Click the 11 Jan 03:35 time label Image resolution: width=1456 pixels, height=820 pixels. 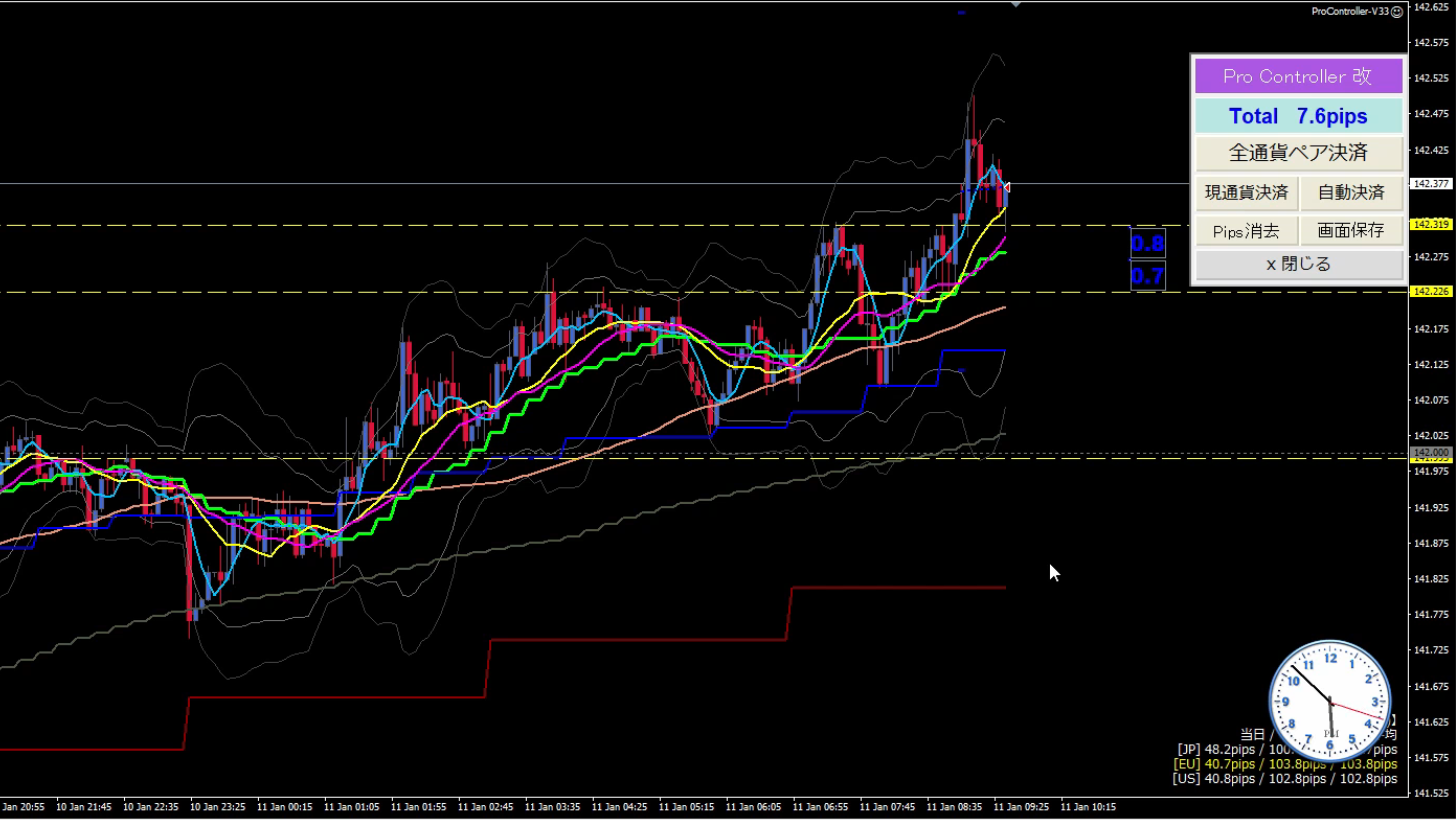coord(553,806)
